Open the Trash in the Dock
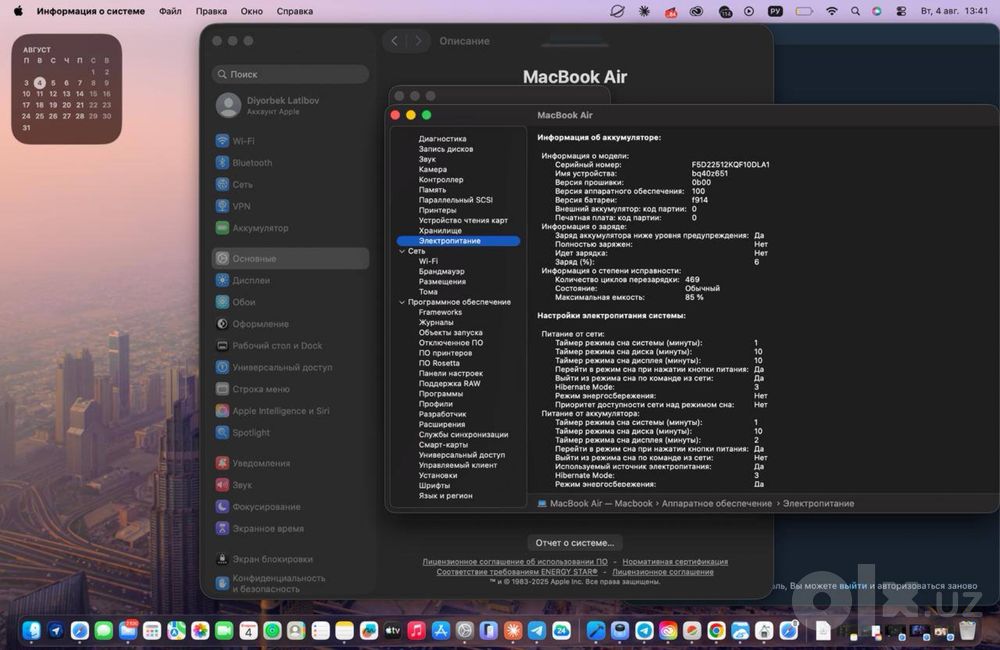1000x650 pixels. (x=967, y=630)
